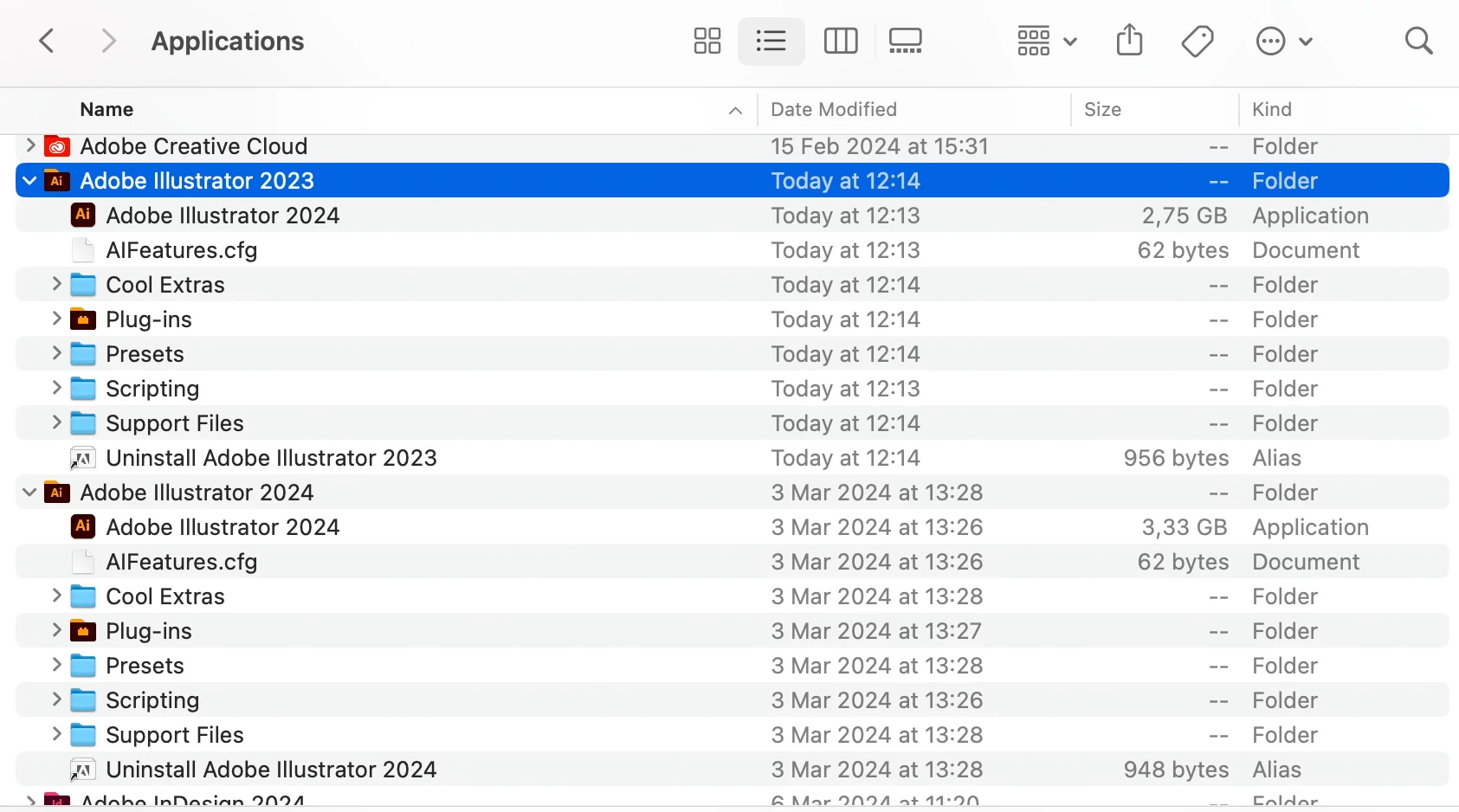Click Scripting folder icon, Today 12:13
Screen dimensions: 1459x812
(x=83, y=389)
